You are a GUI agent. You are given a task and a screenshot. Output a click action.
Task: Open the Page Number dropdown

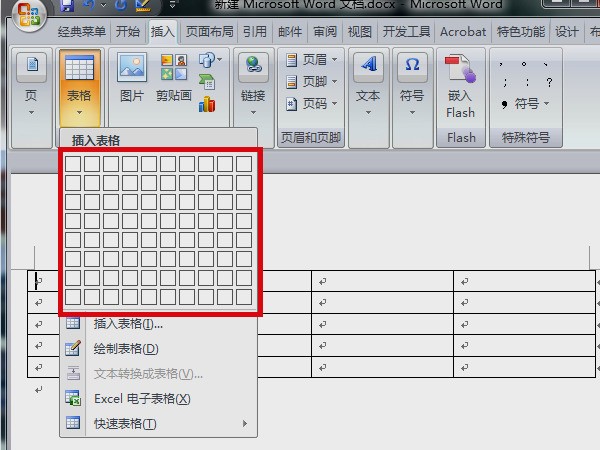point(311,103)
